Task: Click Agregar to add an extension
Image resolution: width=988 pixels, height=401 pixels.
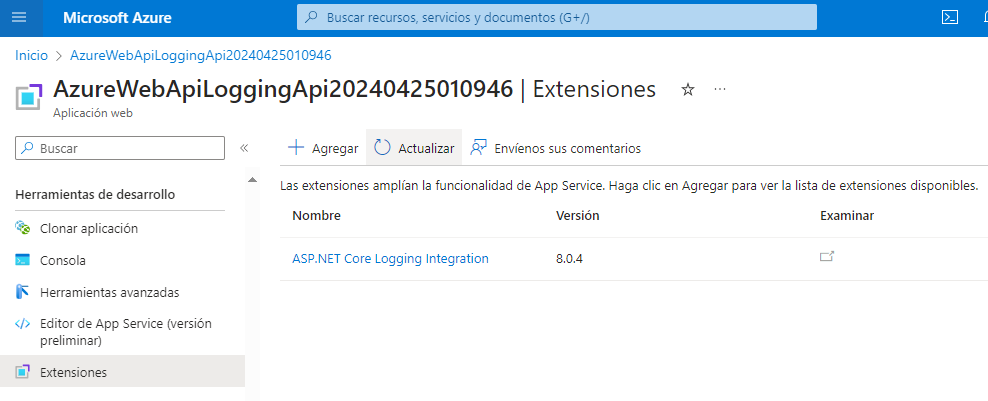Action: (x=323, y=148)
